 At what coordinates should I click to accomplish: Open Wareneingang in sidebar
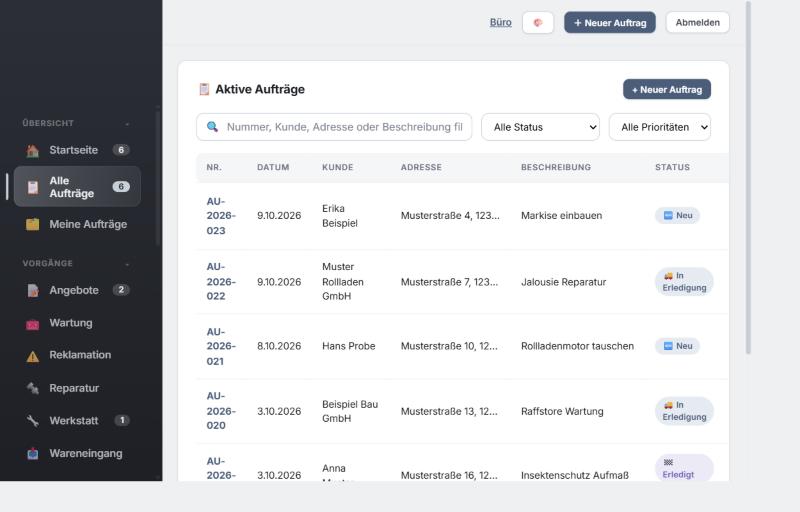(x=78, y=454)
